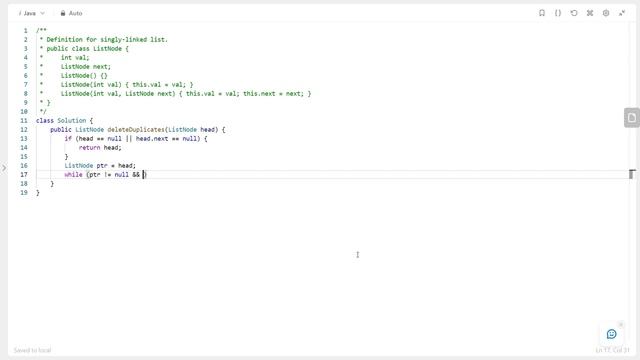Viewport: 640px width, 360px height.
Task: Format code with the braces icon
Action: click(x=558, y=13)
